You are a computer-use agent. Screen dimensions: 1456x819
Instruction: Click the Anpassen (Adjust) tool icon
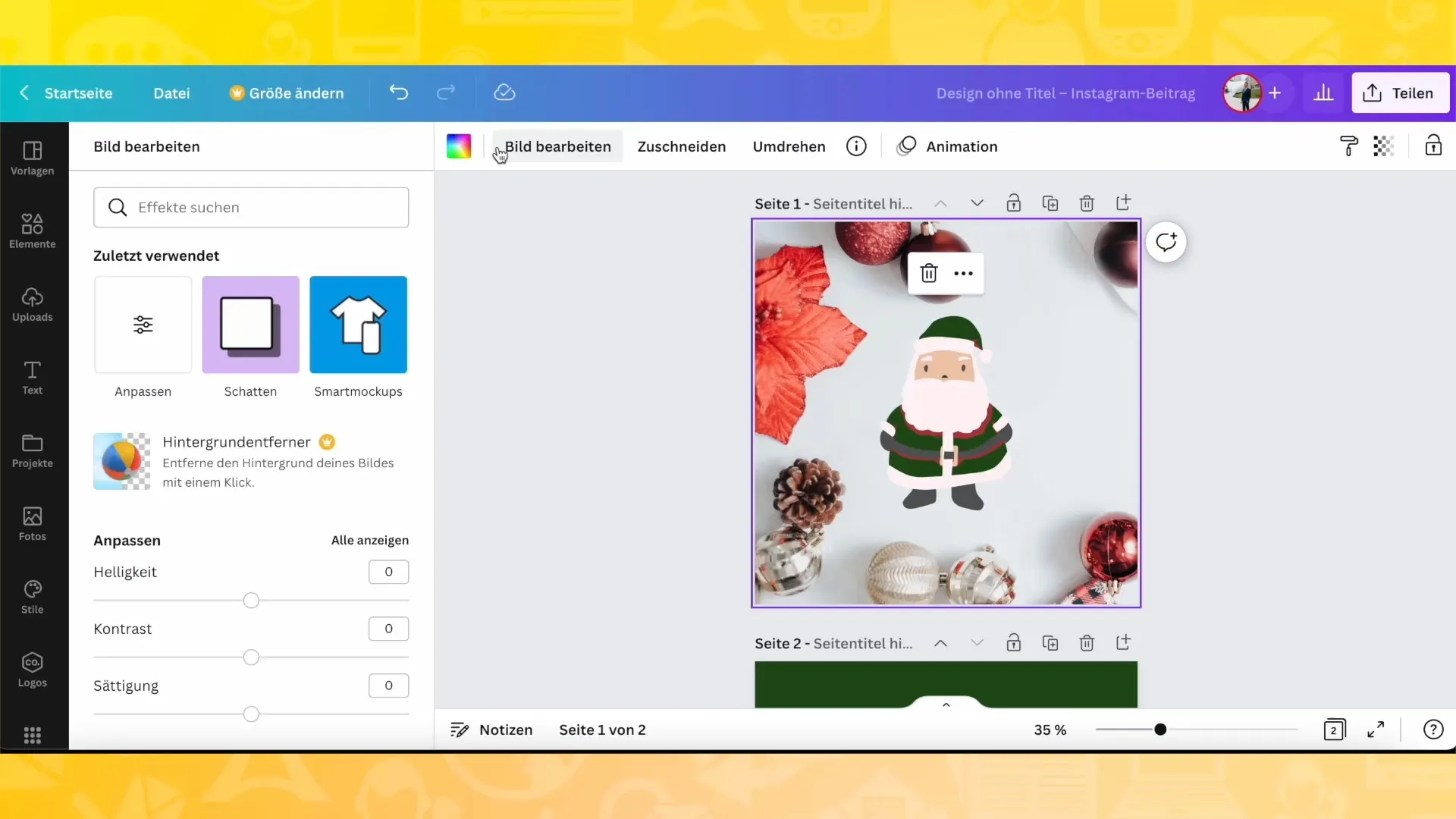coord(142,324)
